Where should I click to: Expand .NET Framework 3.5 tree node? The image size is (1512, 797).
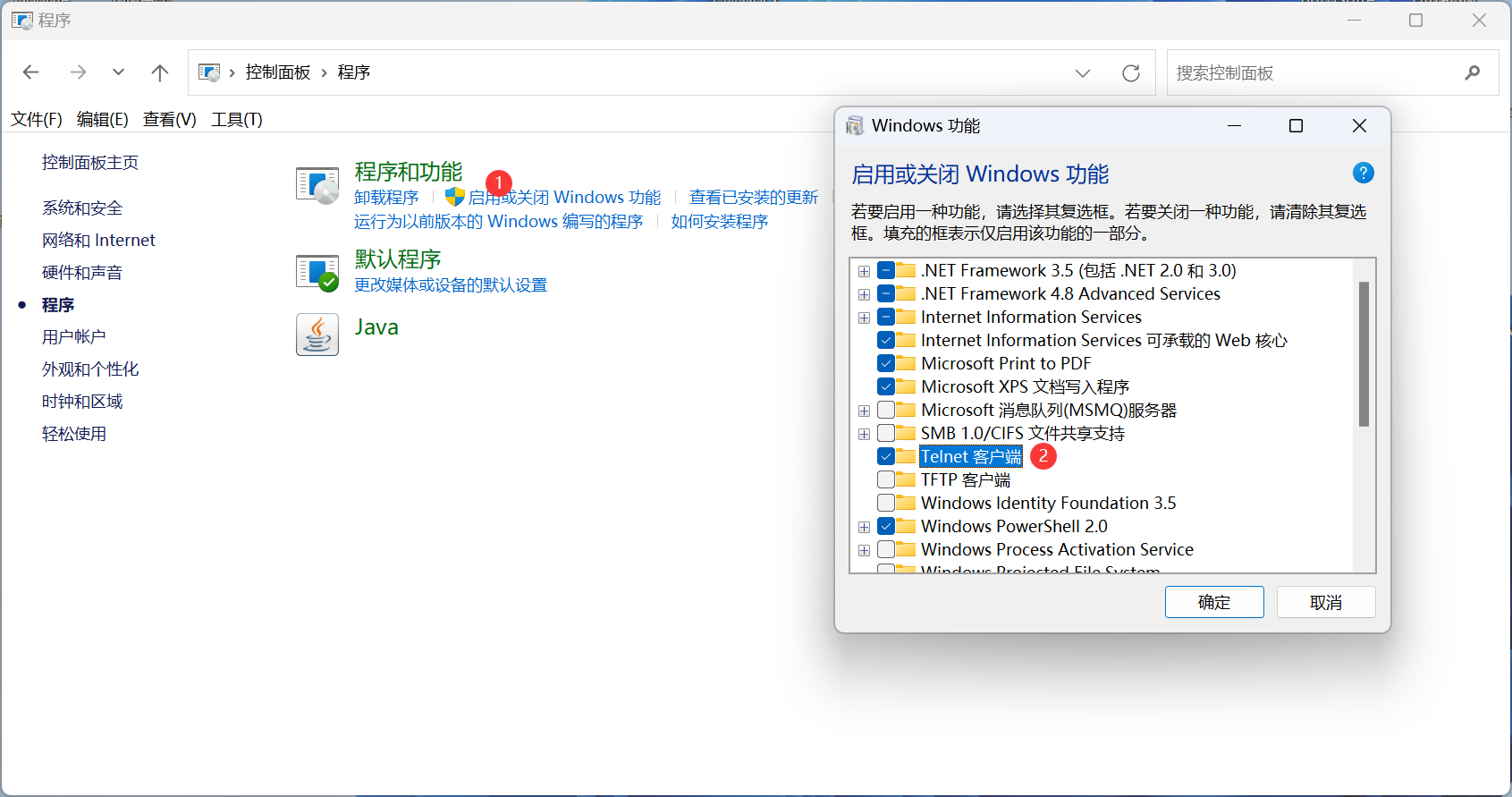[x=864, y=271]
